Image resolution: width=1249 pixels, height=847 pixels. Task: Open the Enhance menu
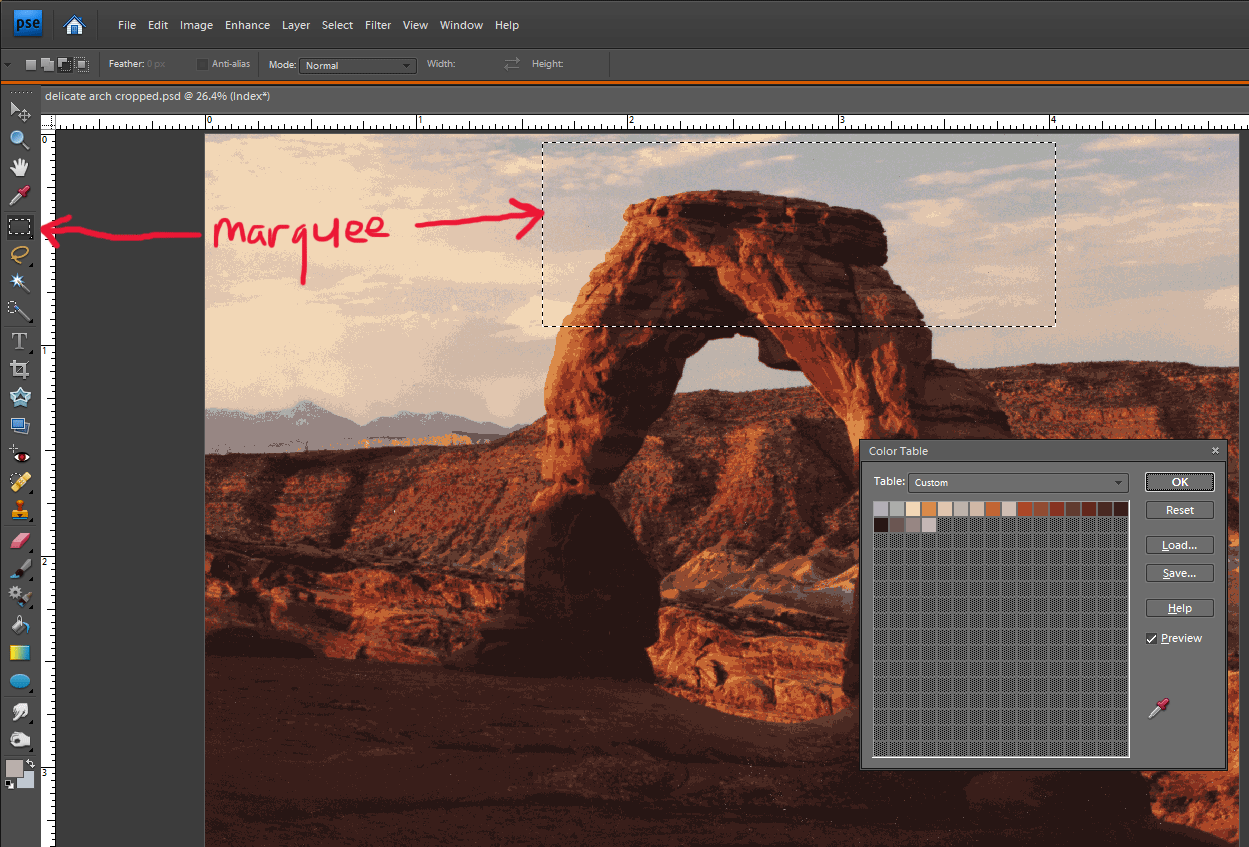(x=247, y=25)
